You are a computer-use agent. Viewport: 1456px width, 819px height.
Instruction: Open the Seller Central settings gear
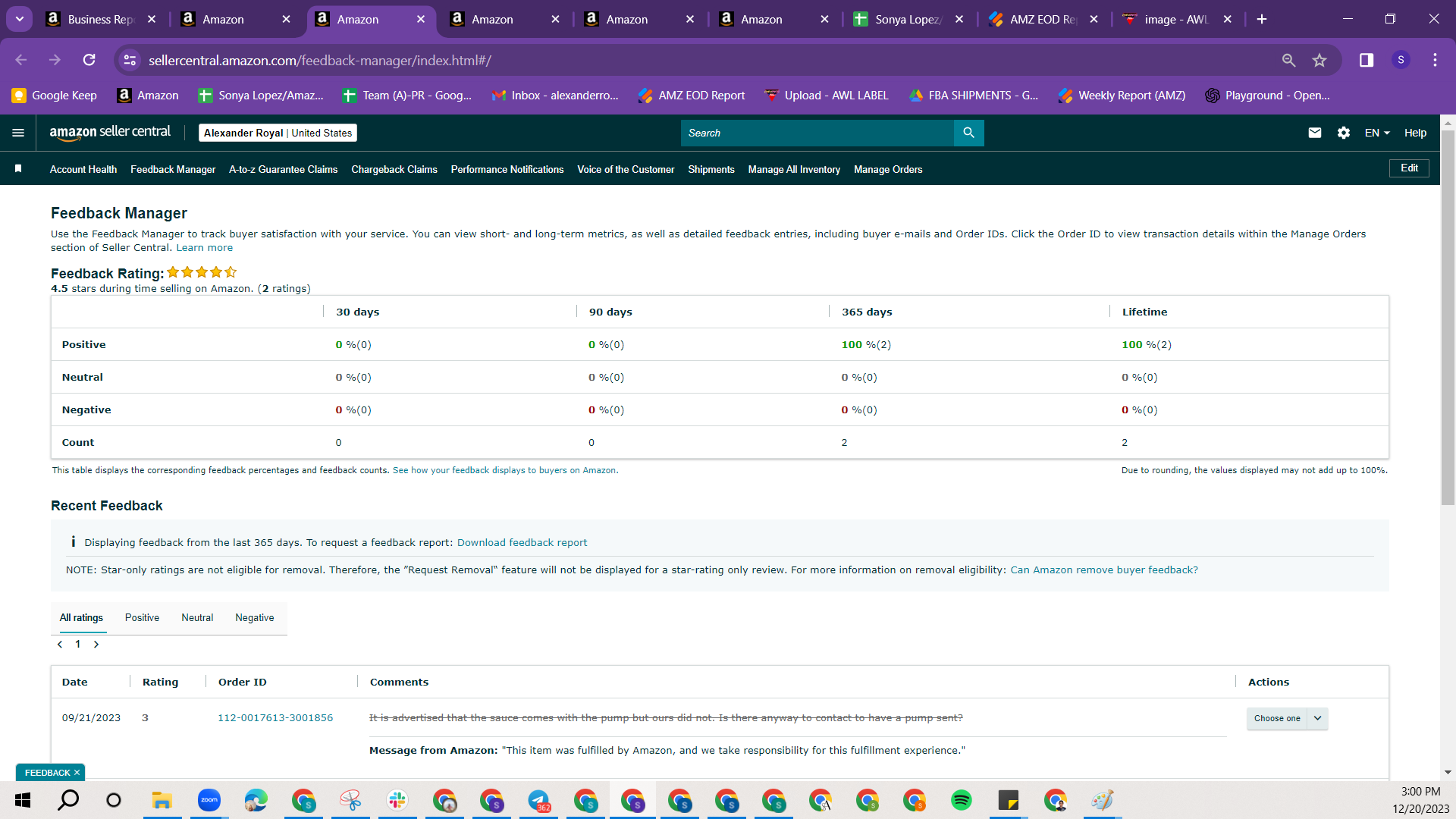[x=1344, y=133]
